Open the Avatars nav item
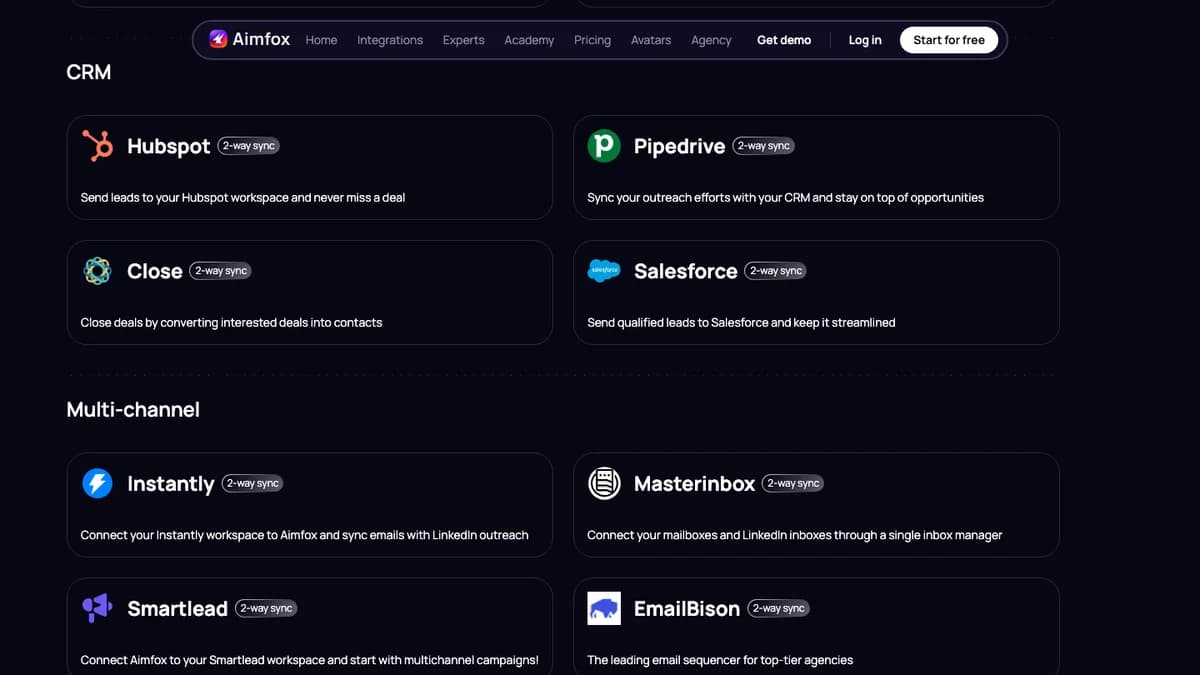The width and height of the screenshot is (1200, 675). pyautogui.click(x=651, y=40)
